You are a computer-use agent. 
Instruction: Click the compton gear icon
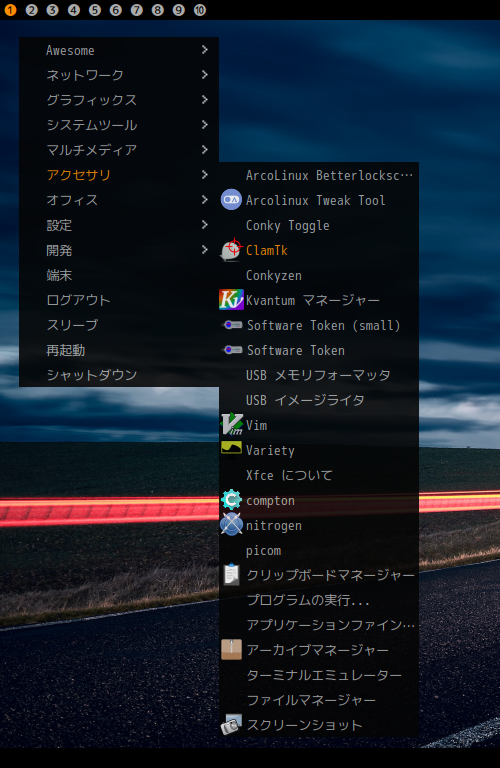tap(231, 500)
